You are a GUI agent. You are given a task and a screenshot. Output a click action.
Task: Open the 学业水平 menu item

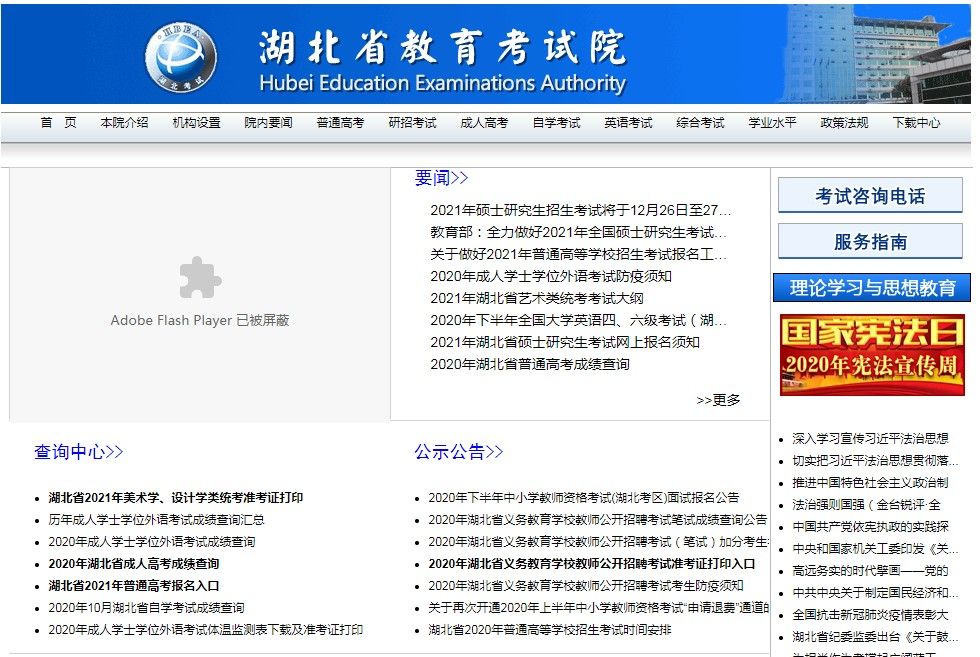(772, 123)
